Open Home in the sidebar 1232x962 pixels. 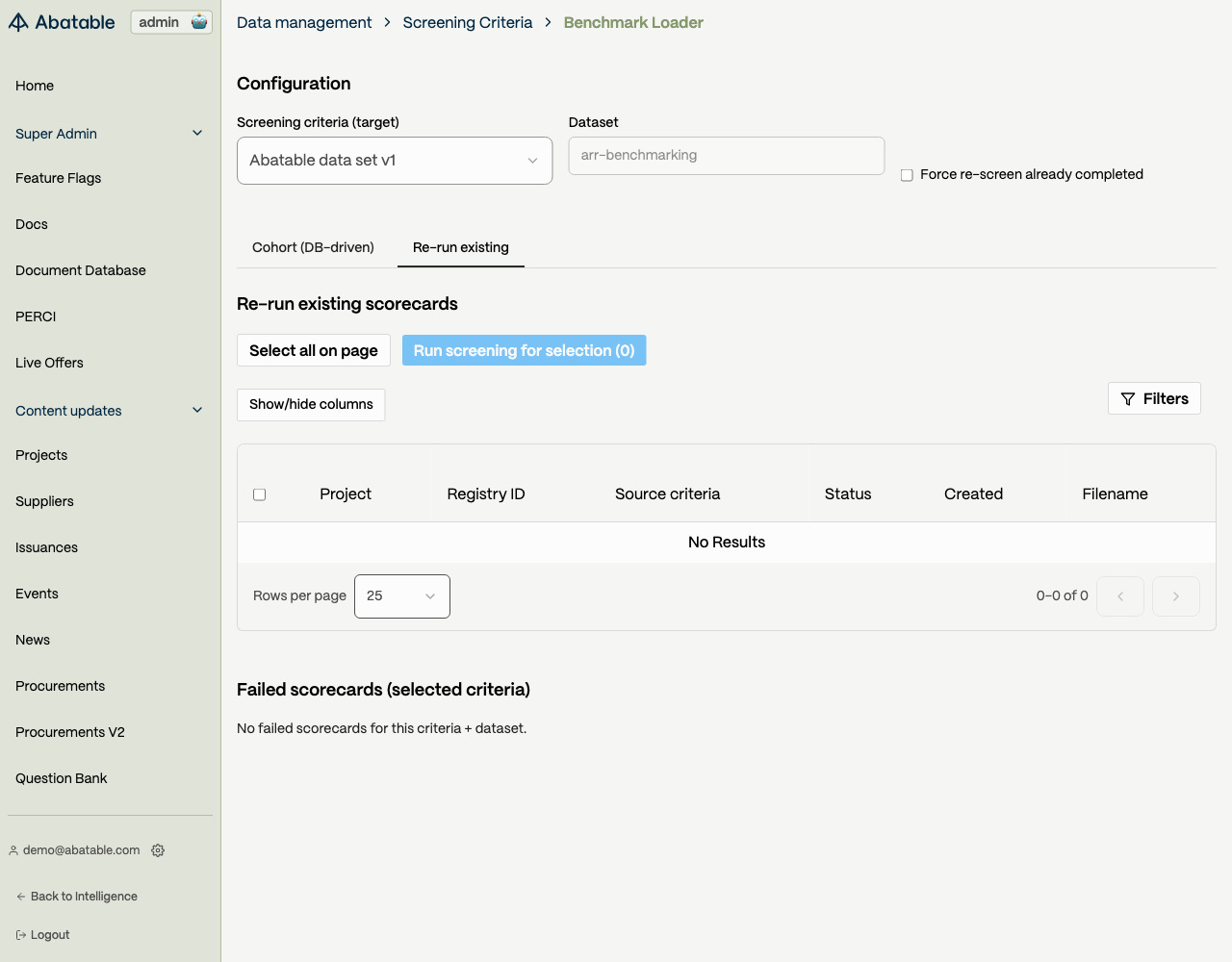pos(35,86)
